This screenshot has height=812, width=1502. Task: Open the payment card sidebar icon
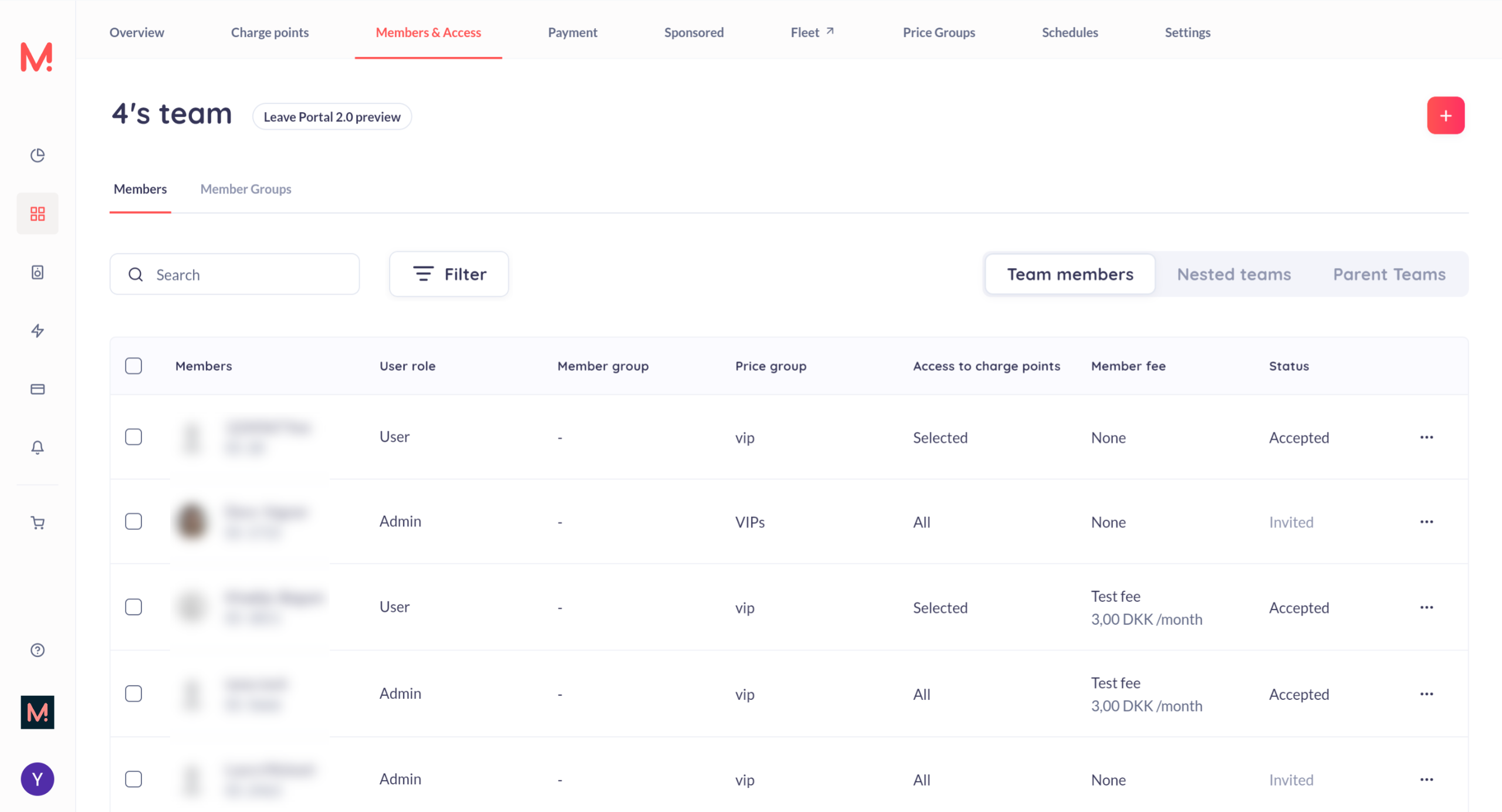[38, 389]
